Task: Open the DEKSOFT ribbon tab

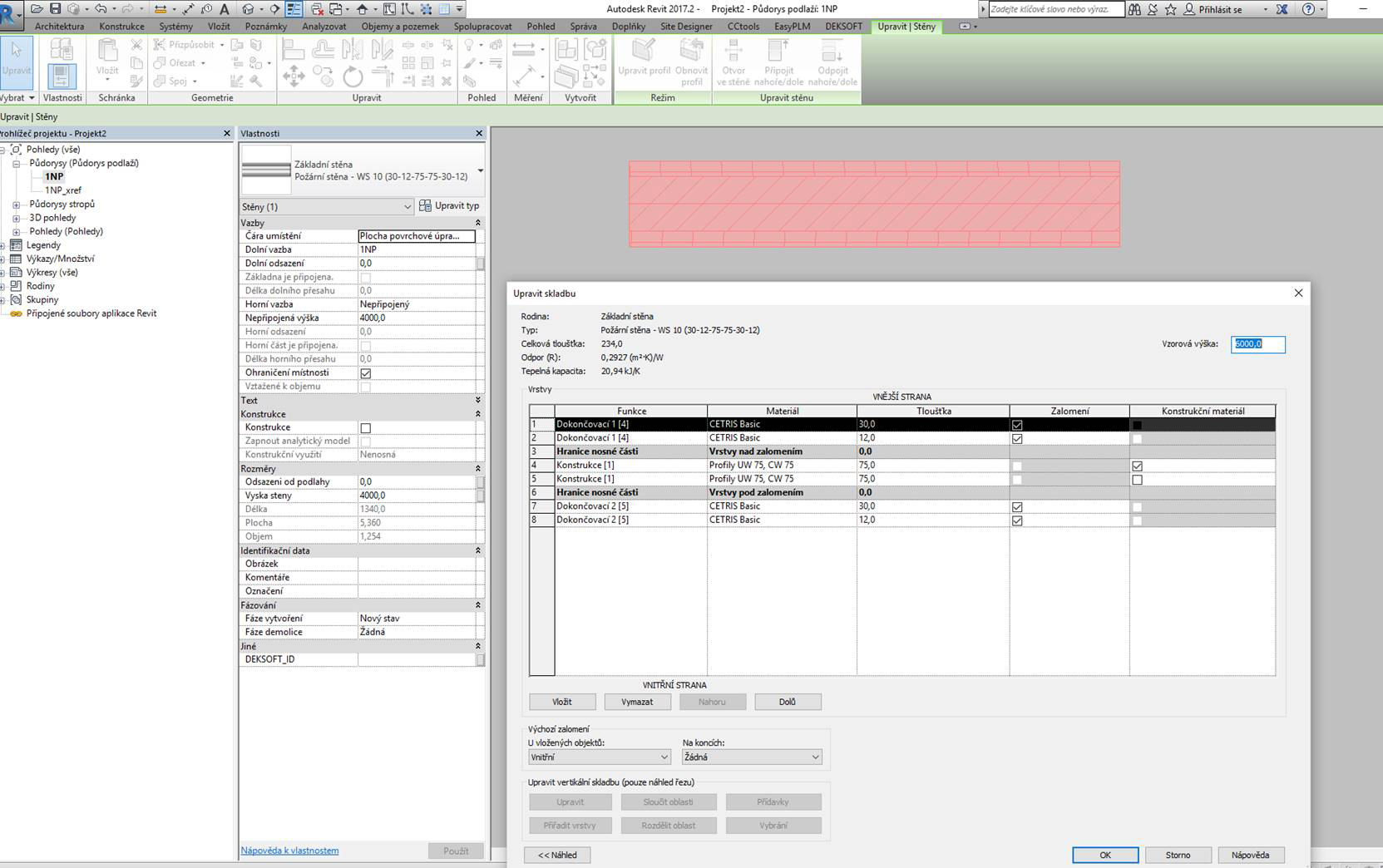Action: click(843, 27)
